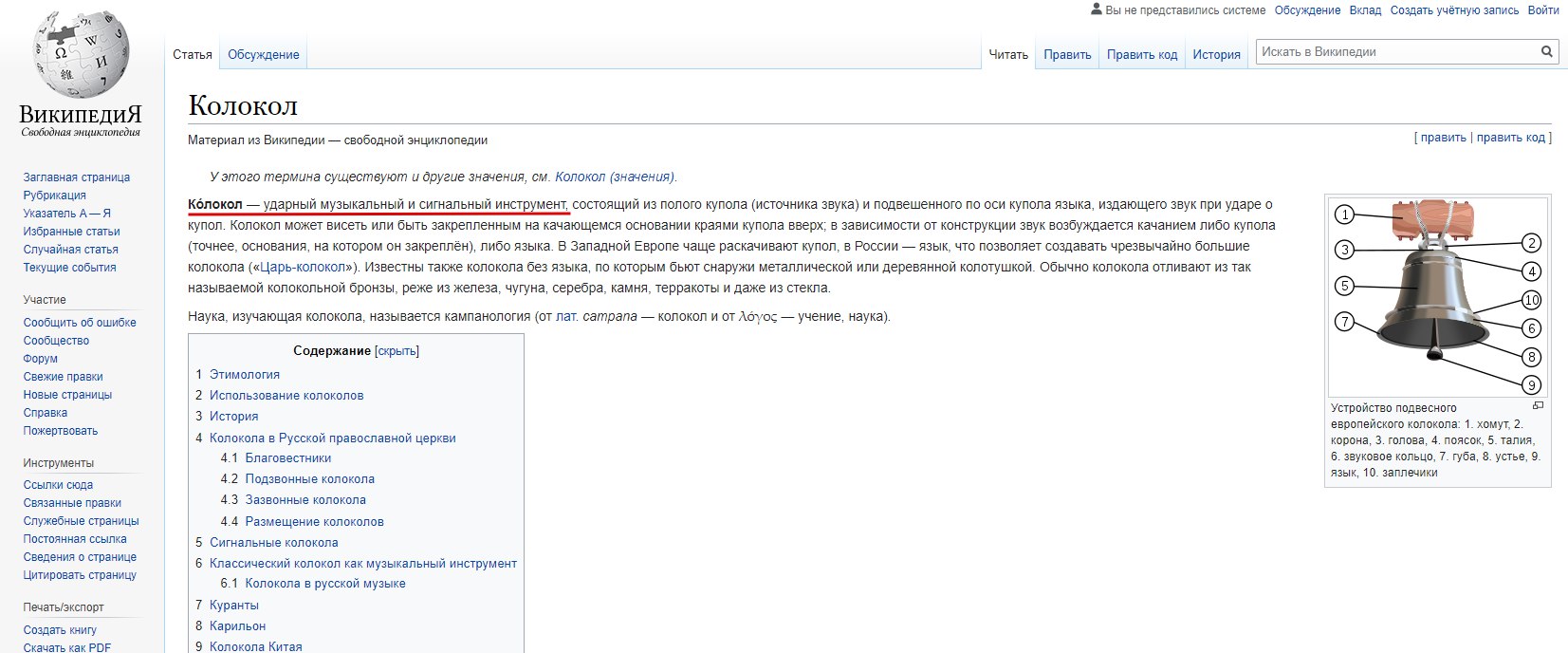Jump to section 3 История
The width and height of the screenshot is (1568, 653).
click(x=233, y=416)
